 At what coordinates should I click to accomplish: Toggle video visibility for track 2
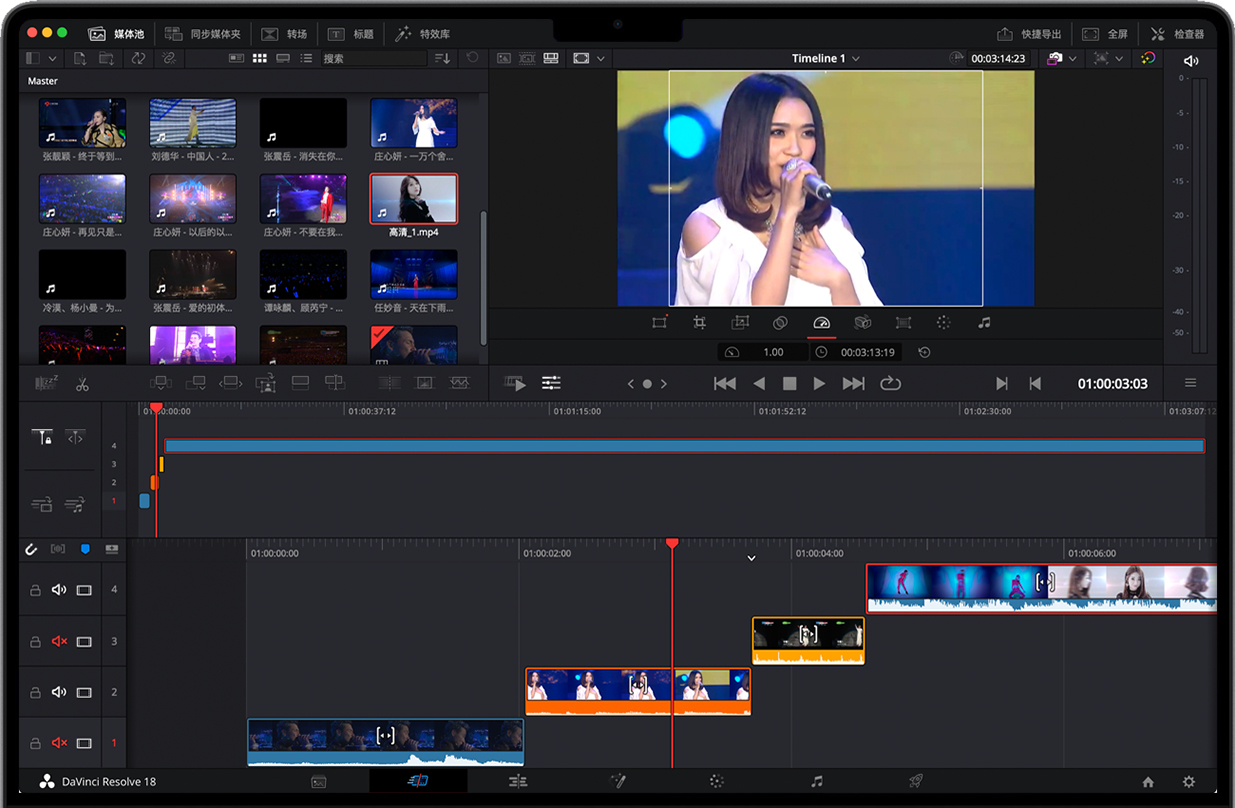pos(84,692)
